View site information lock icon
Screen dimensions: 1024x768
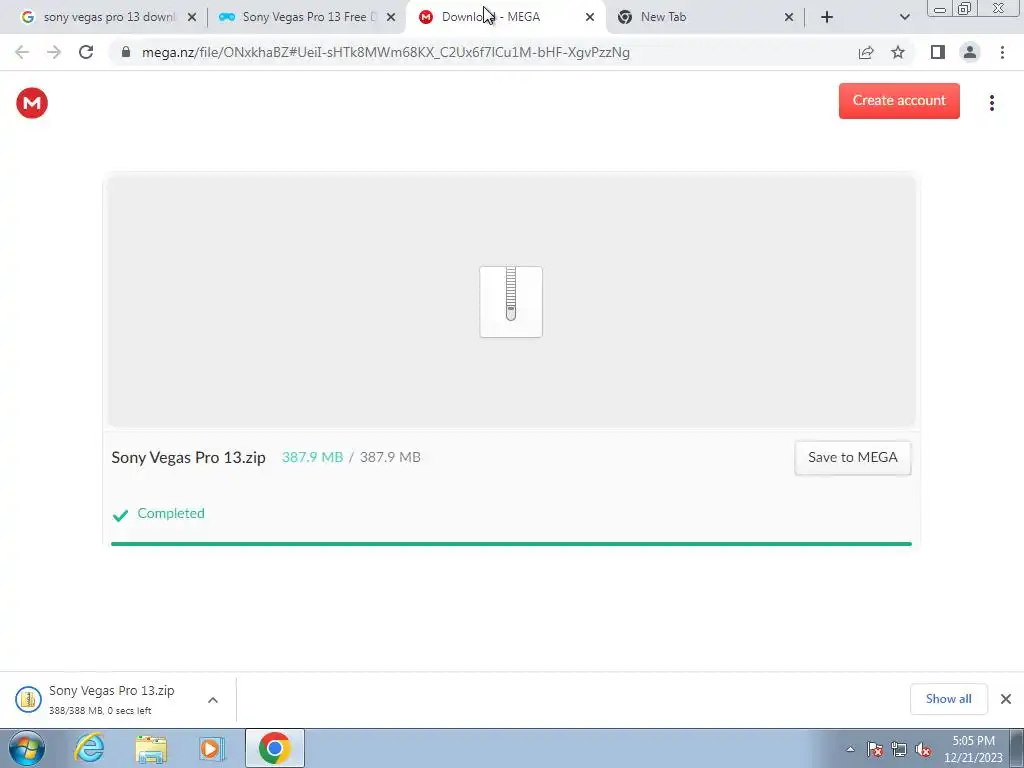point(126,52)
